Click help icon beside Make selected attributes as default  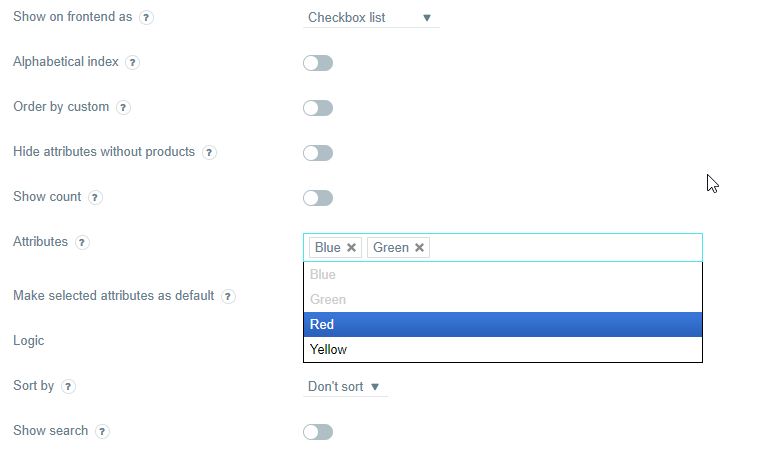(228, 296)
